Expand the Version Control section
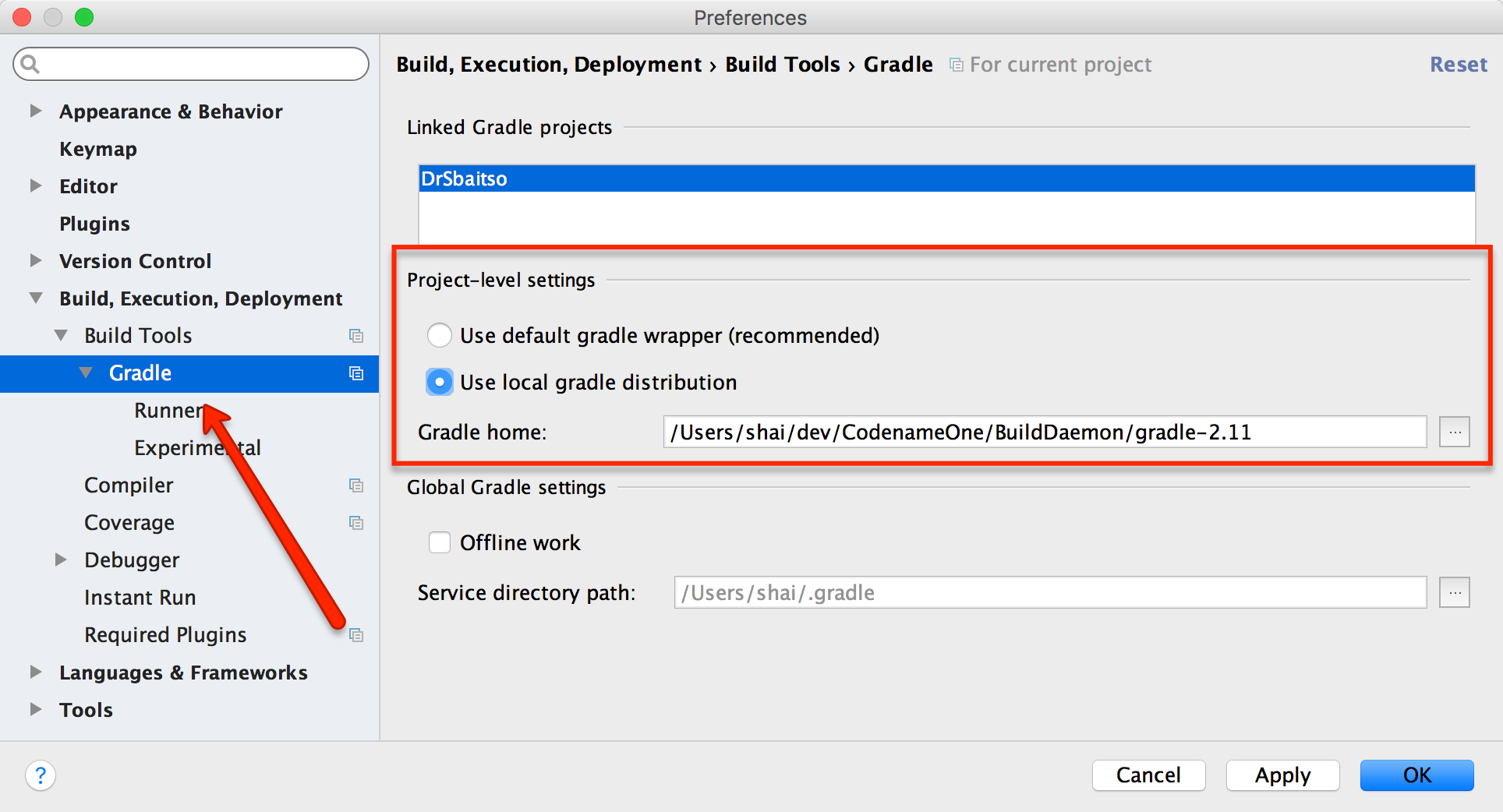The width and height of the screenshot is (1503, 812). pyautogui.click(x=35, y=260)
